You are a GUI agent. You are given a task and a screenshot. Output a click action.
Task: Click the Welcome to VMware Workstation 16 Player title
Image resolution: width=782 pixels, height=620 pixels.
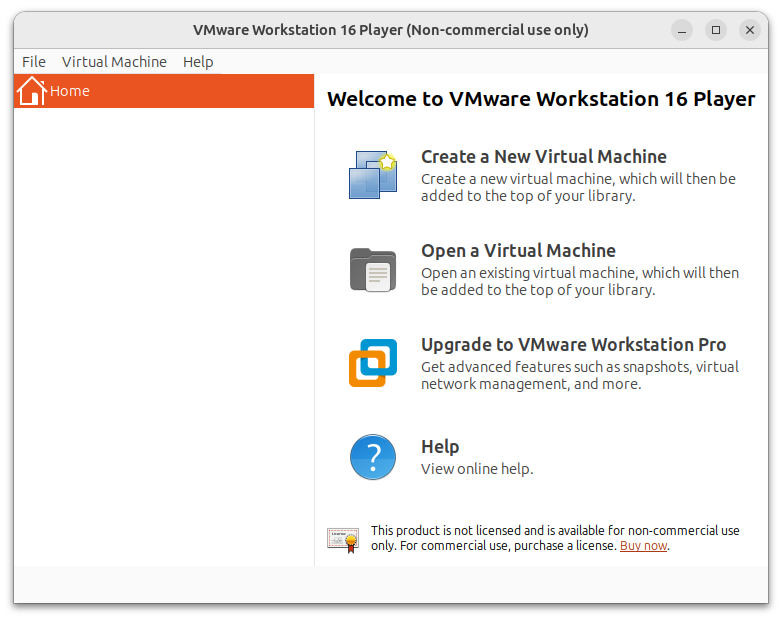(541, 99)
